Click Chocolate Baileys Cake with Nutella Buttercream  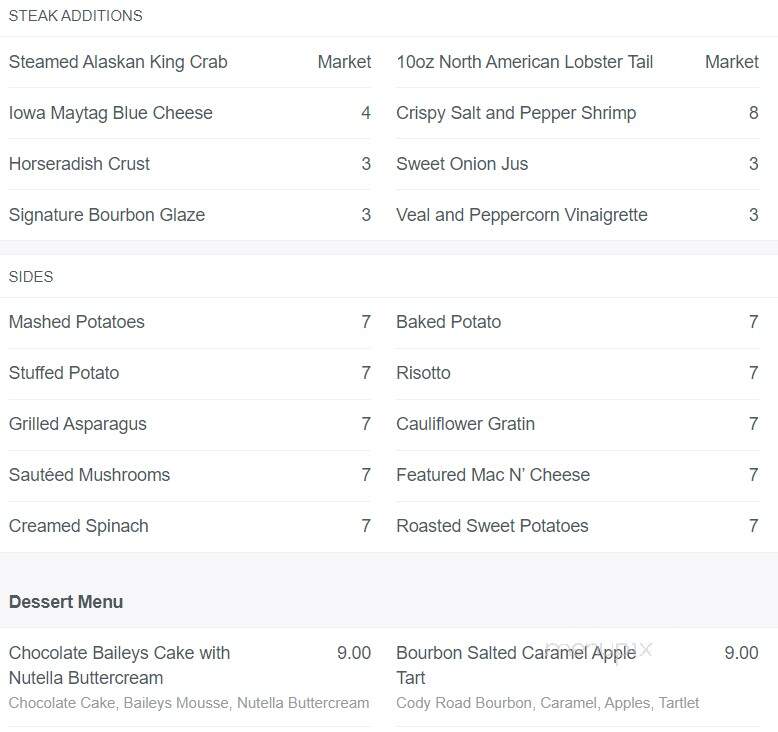(x=120, y=665)
